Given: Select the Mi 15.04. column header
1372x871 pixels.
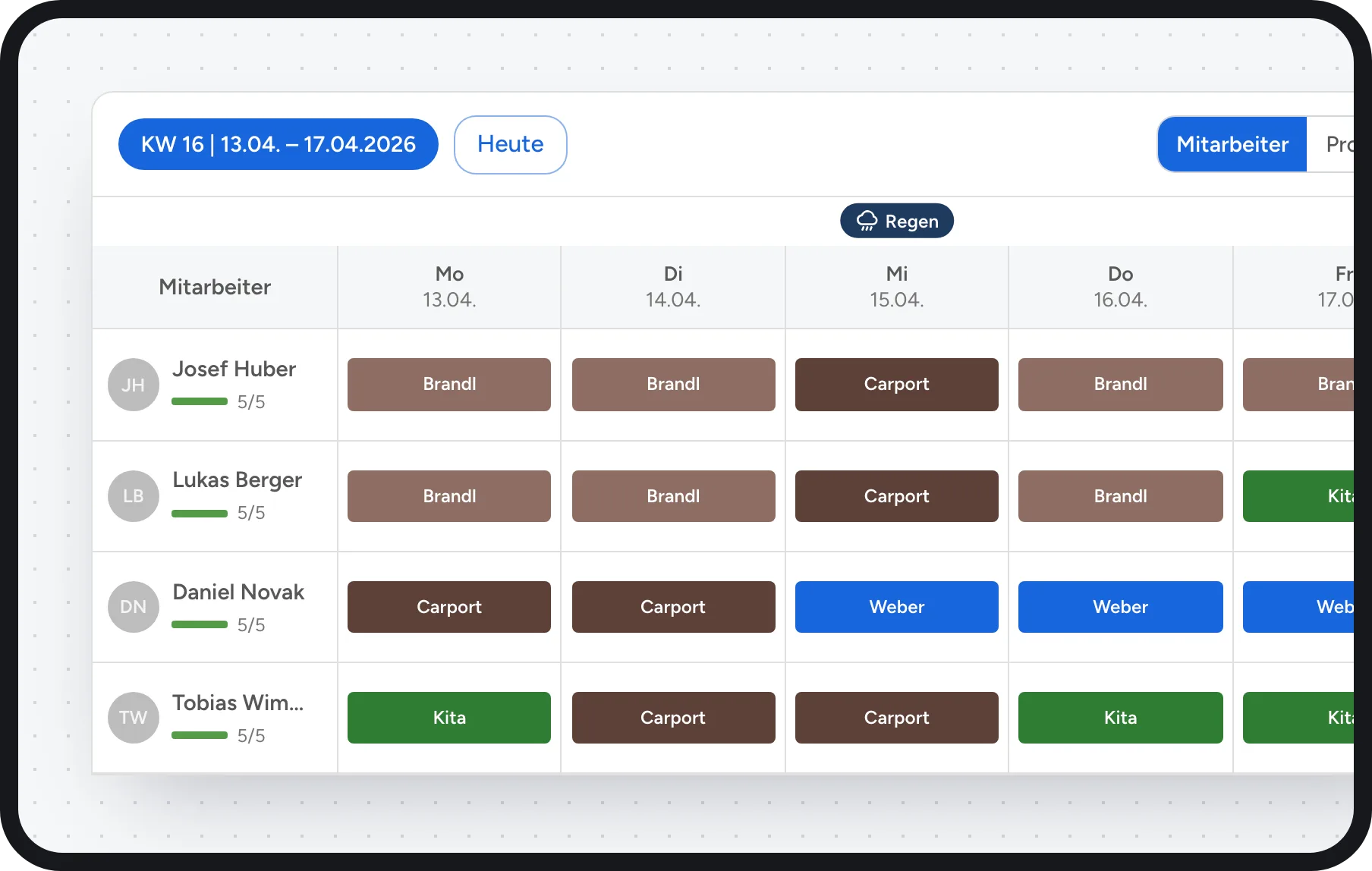Looking at the screenshot, I should pyautogui.click(x=897, y=287).
